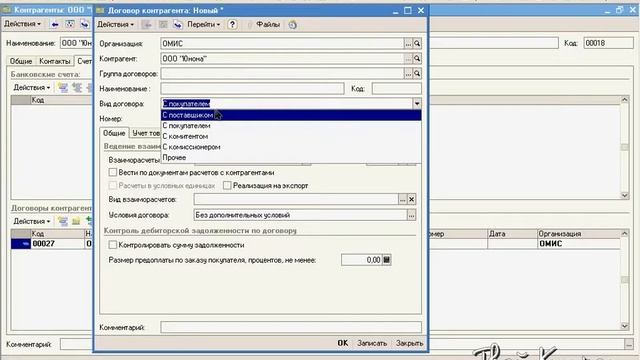This screenshot has height=360, width=640.
Task: Click the contract Наименование input field
Action: coord(252,89)
